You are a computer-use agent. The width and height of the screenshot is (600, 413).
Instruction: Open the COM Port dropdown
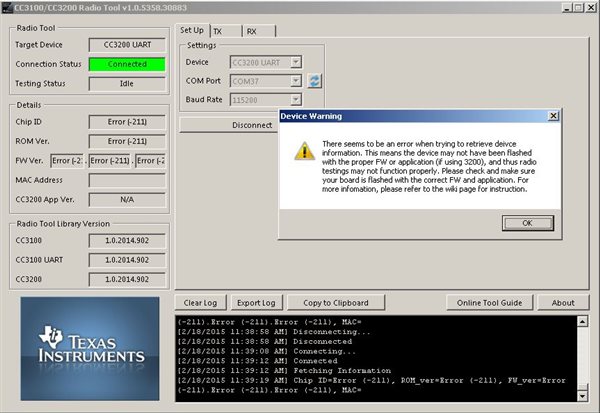pos(295,81)
